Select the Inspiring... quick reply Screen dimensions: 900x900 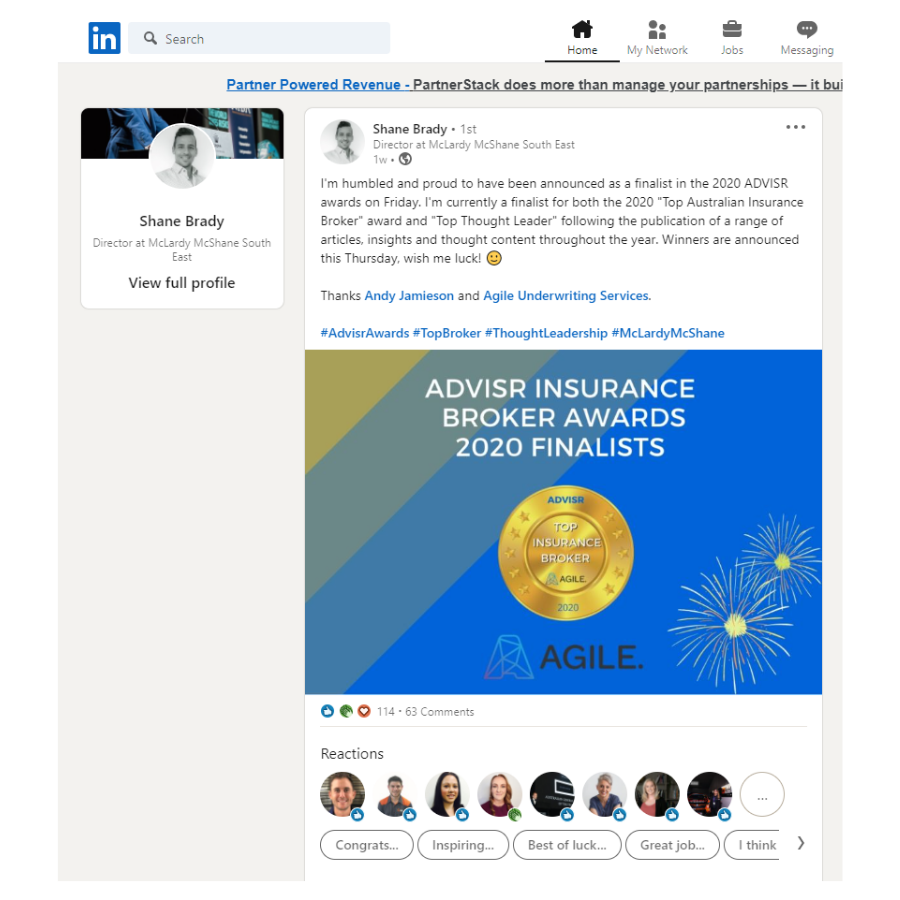tap(463, 845)
